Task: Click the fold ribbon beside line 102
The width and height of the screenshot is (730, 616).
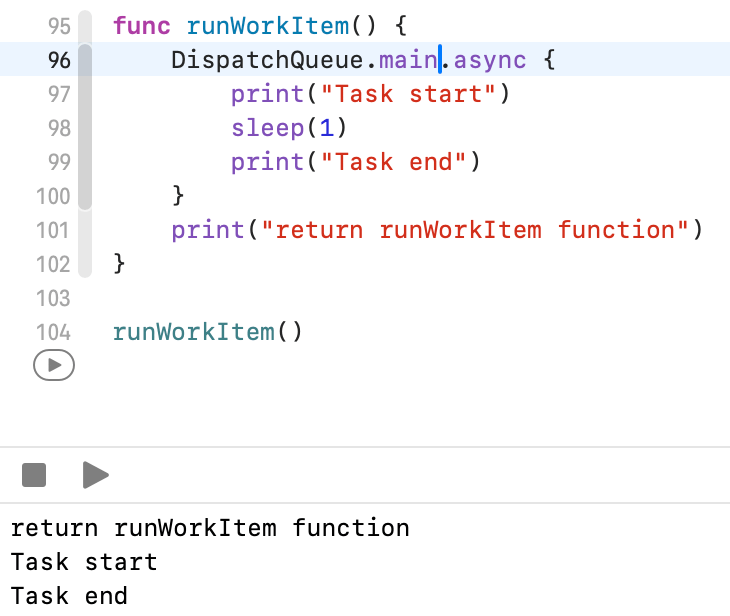Action: pos(85,264)
